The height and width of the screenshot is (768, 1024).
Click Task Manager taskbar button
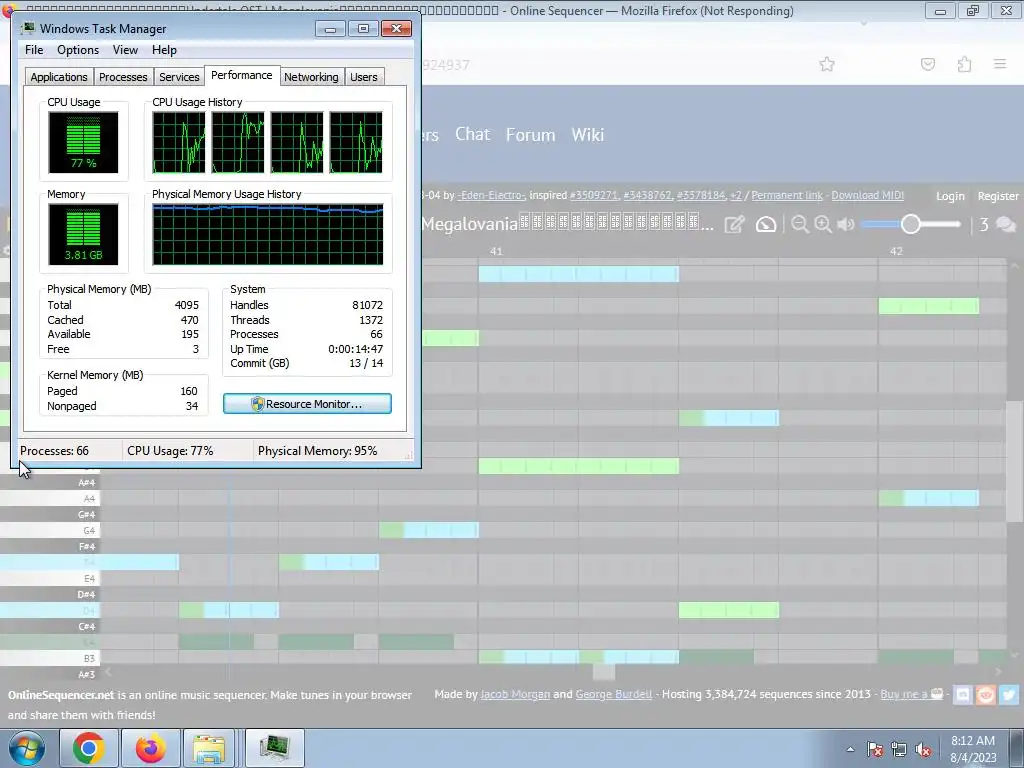tap(274, 748)
